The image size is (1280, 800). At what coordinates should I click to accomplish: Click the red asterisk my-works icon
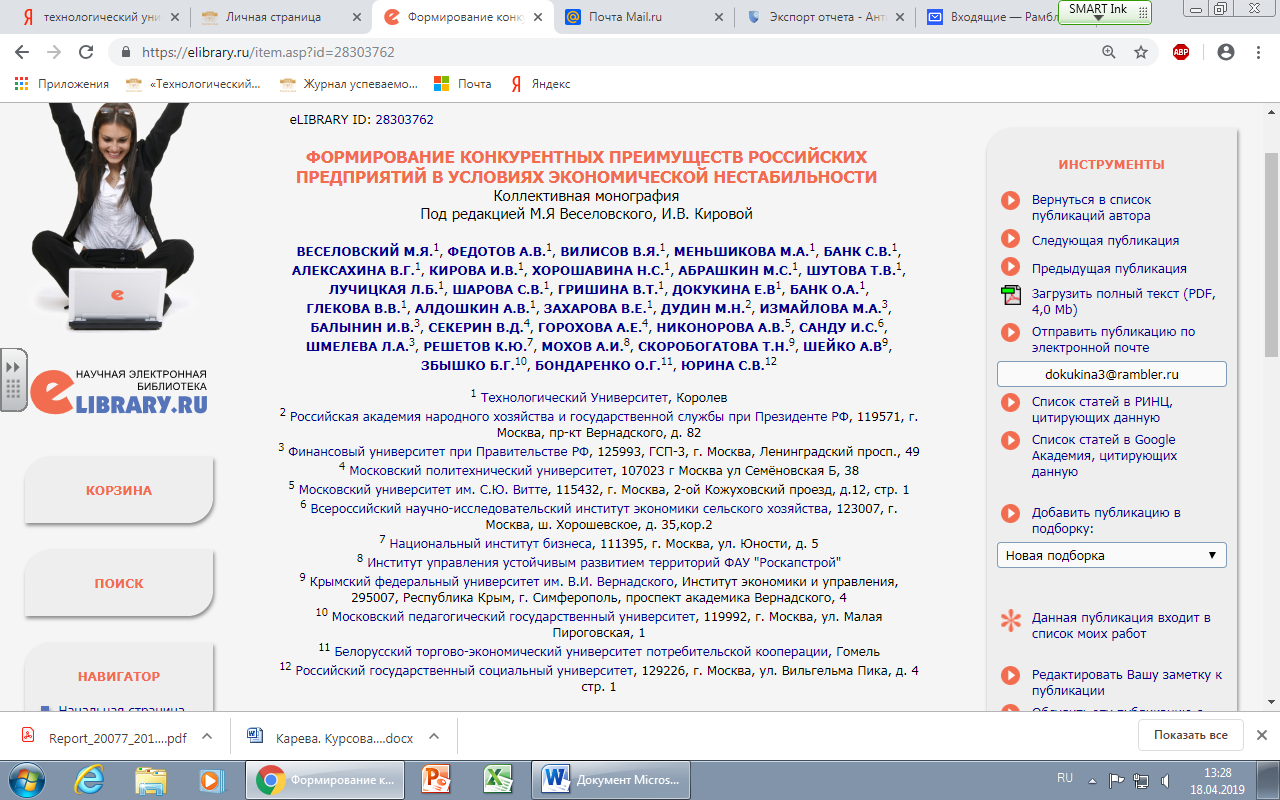pos(1010,620)
